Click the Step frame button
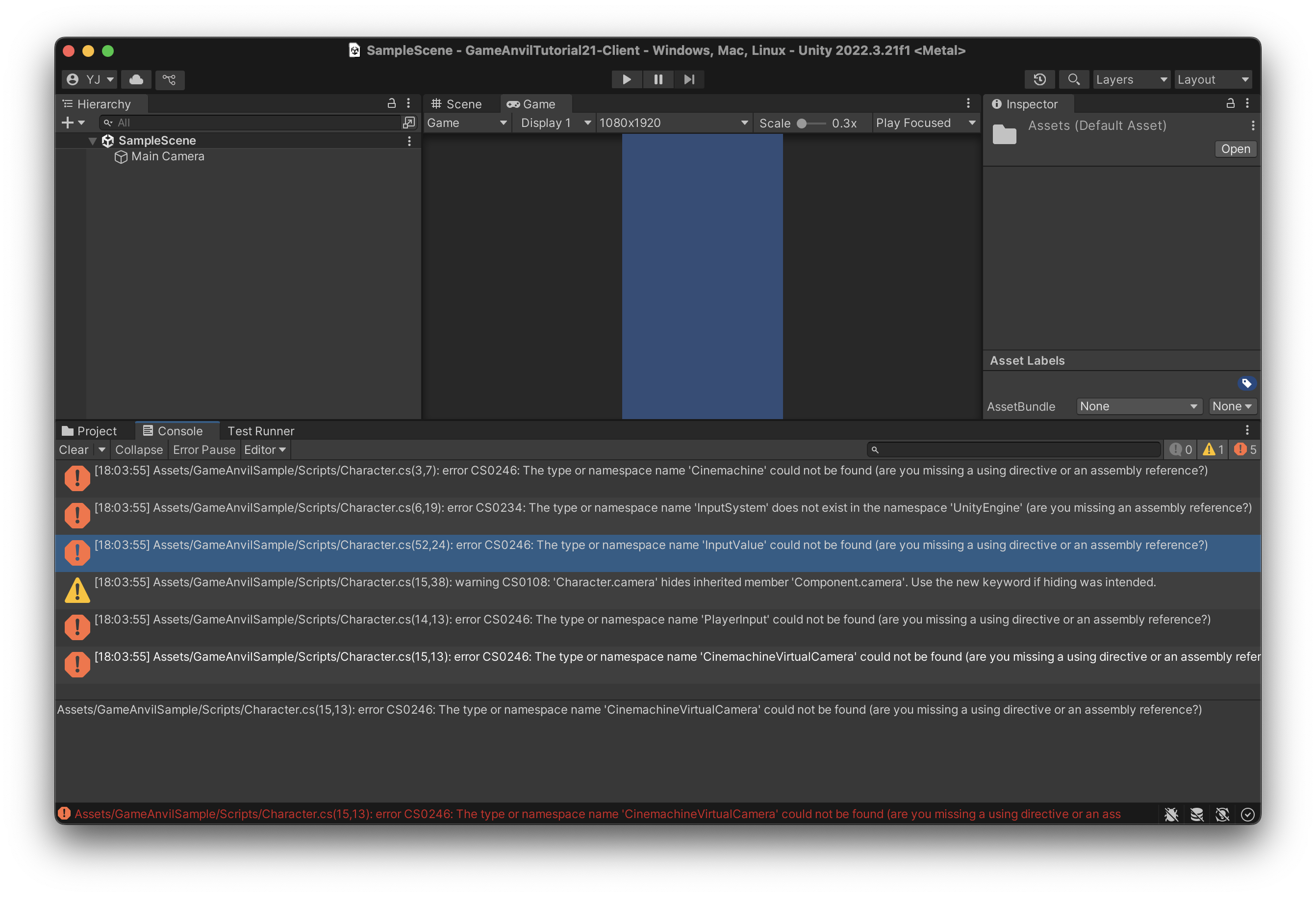The width and height of the screenshot is (1316, 897). [x=688, y=79]
